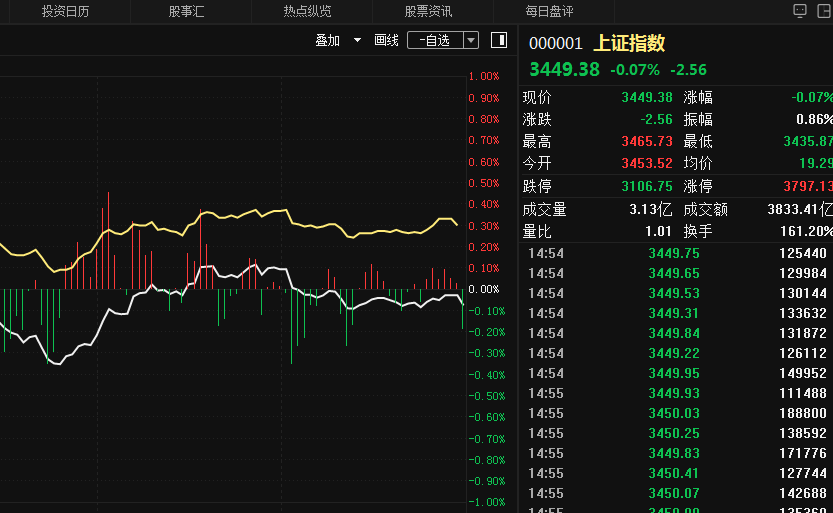Click the headline price 3449.38
Screen dimensions: 833x513
pyautogui.click(x=564, y=70)
